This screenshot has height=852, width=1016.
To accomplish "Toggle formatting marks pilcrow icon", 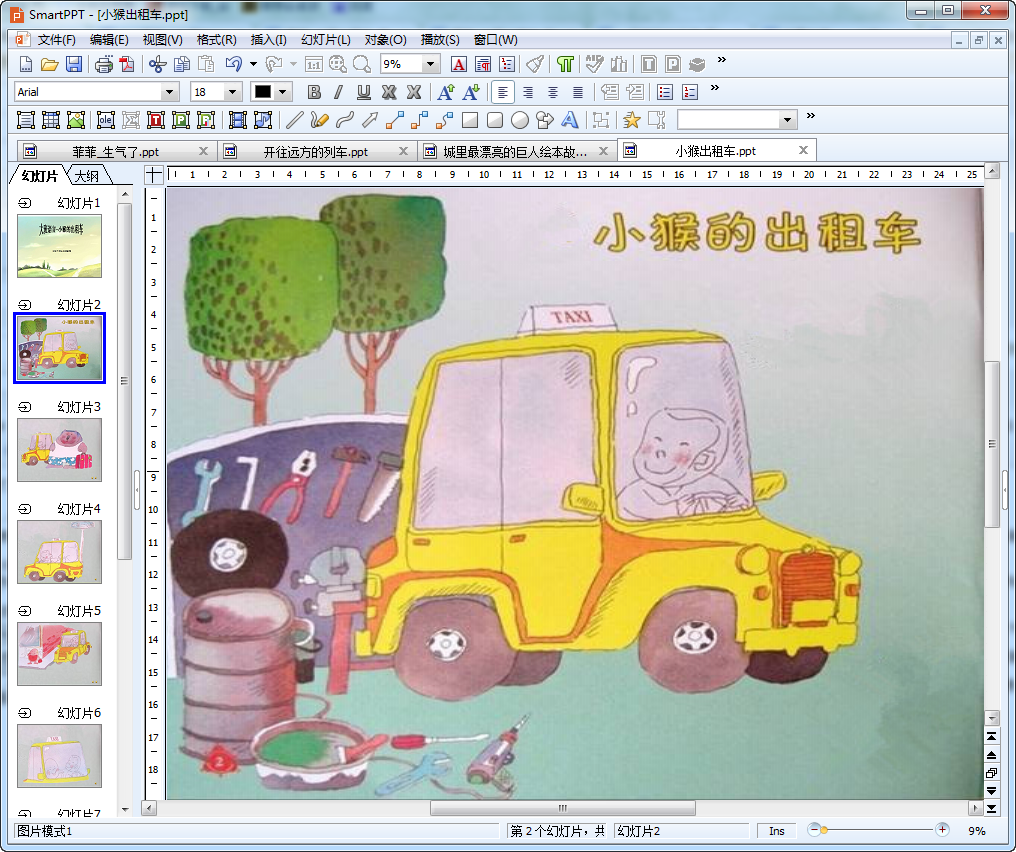I will [x=565, y=64].
